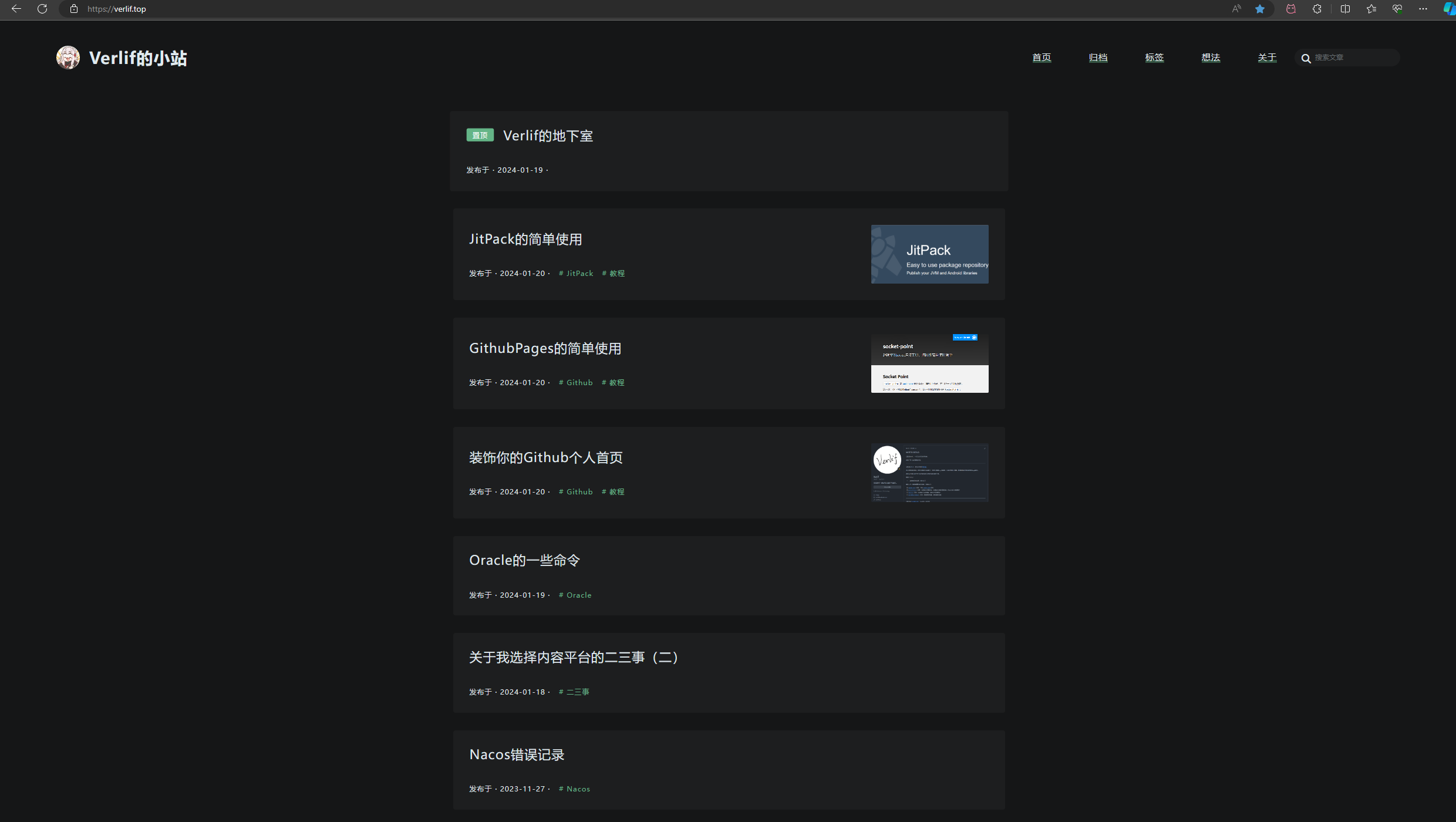Click the GithubPages article thumbnail image
Screen dimensions: 1456x822
[x=929, y=363]
